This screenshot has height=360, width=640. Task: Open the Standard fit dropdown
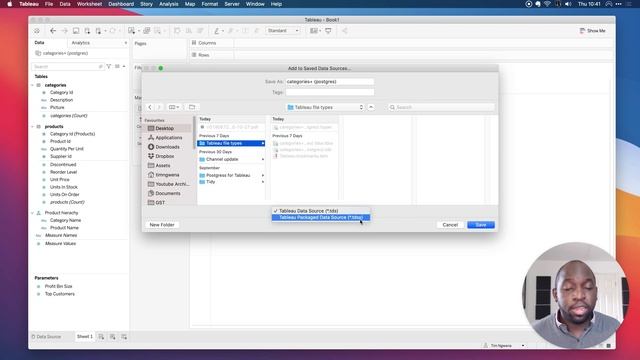pos(283,31)
